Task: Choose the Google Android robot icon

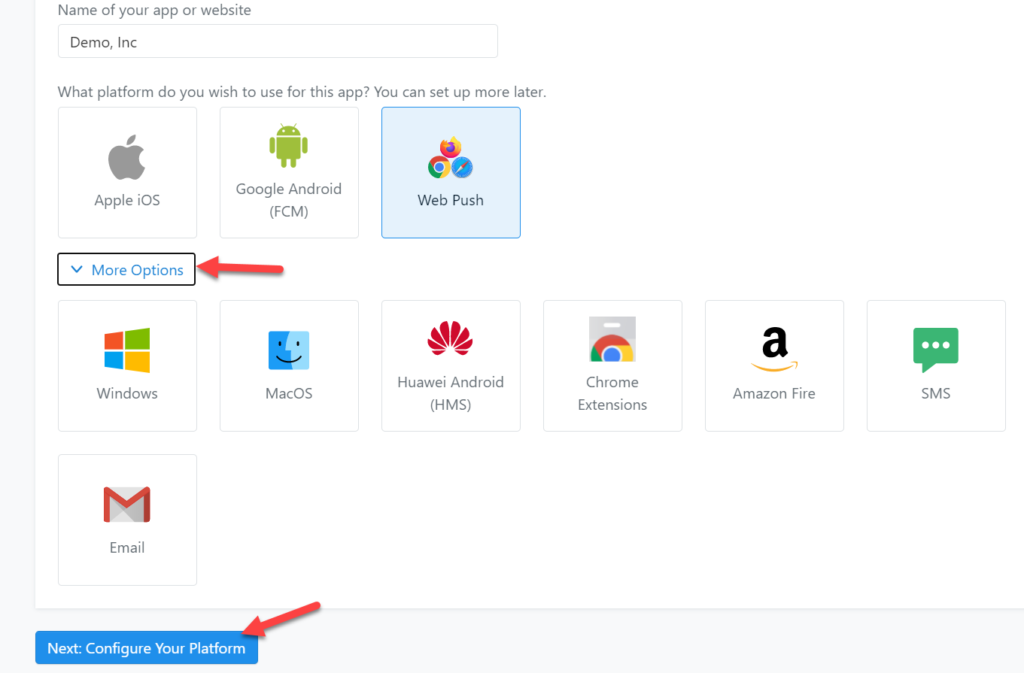Action: click(x=288, y=146)
